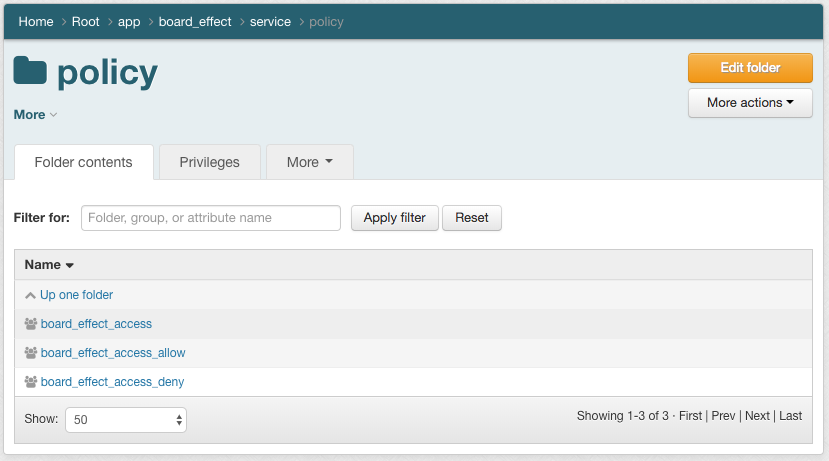Navigate to board_effect in the breadcrumb

coord(194,22)
